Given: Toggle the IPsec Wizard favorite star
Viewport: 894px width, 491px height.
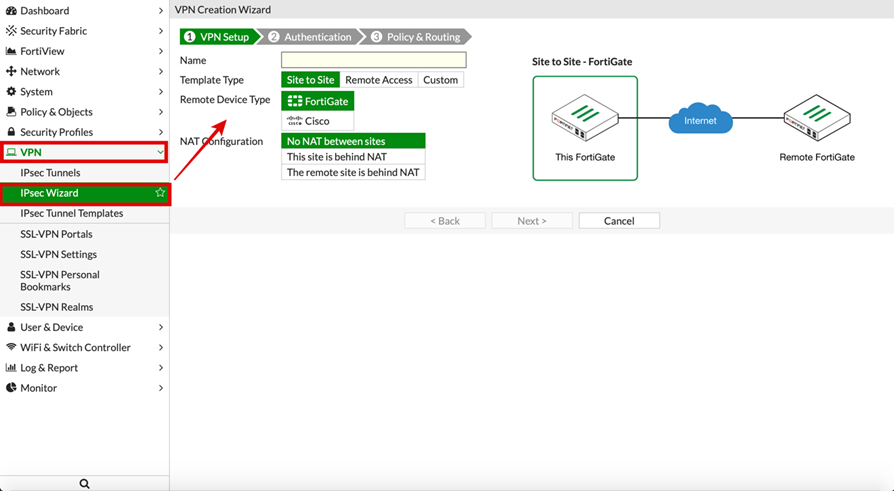Looking at the screenshot, I should [160, 193].
